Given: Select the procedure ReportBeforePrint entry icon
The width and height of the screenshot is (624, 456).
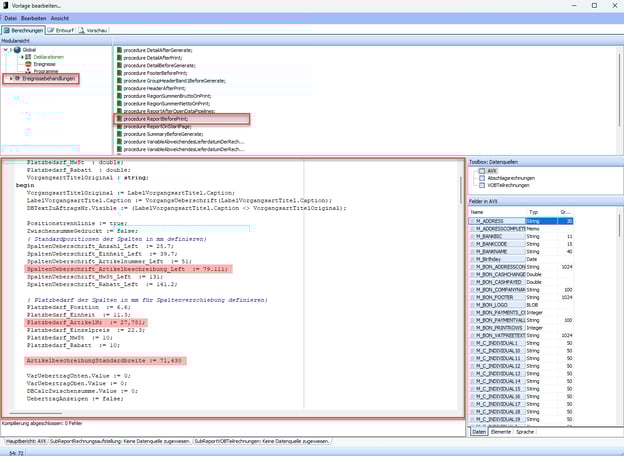Looking at the screenshot, I should pyautogui.click(x=118, y=119).
